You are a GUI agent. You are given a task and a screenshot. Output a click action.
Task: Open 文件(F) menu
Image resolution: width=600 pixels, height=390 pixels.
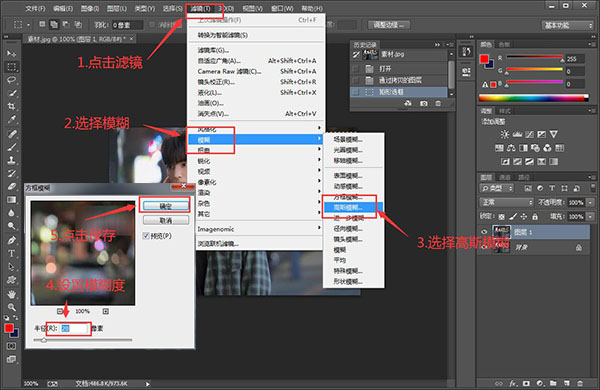pos(35,8)
